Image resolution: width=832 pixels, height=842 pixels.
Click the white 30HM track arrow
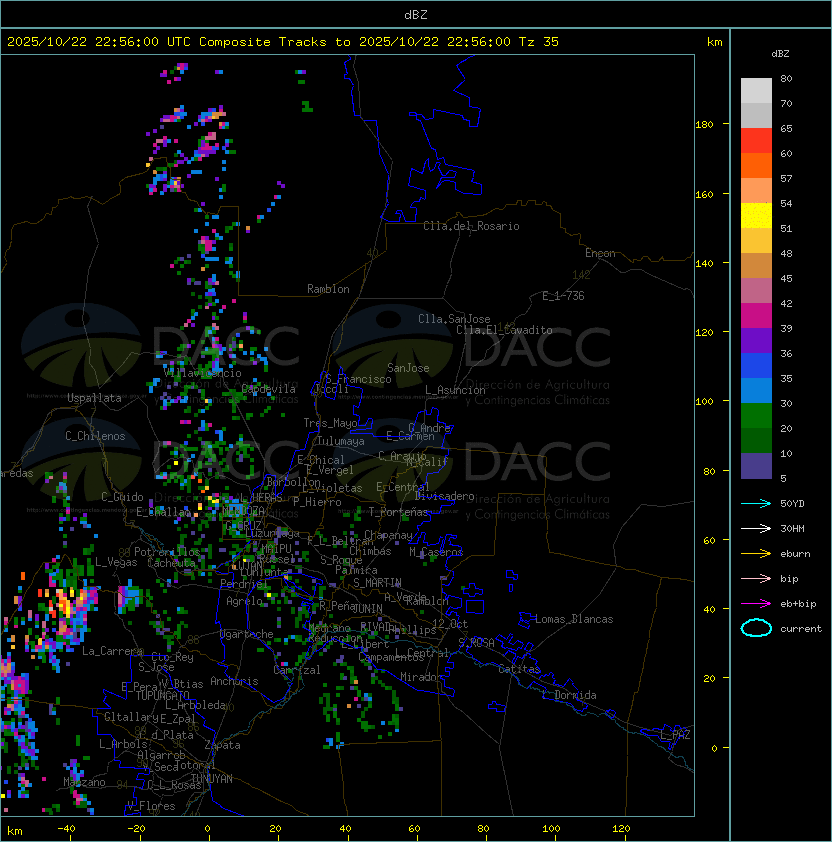pos(756,528)
